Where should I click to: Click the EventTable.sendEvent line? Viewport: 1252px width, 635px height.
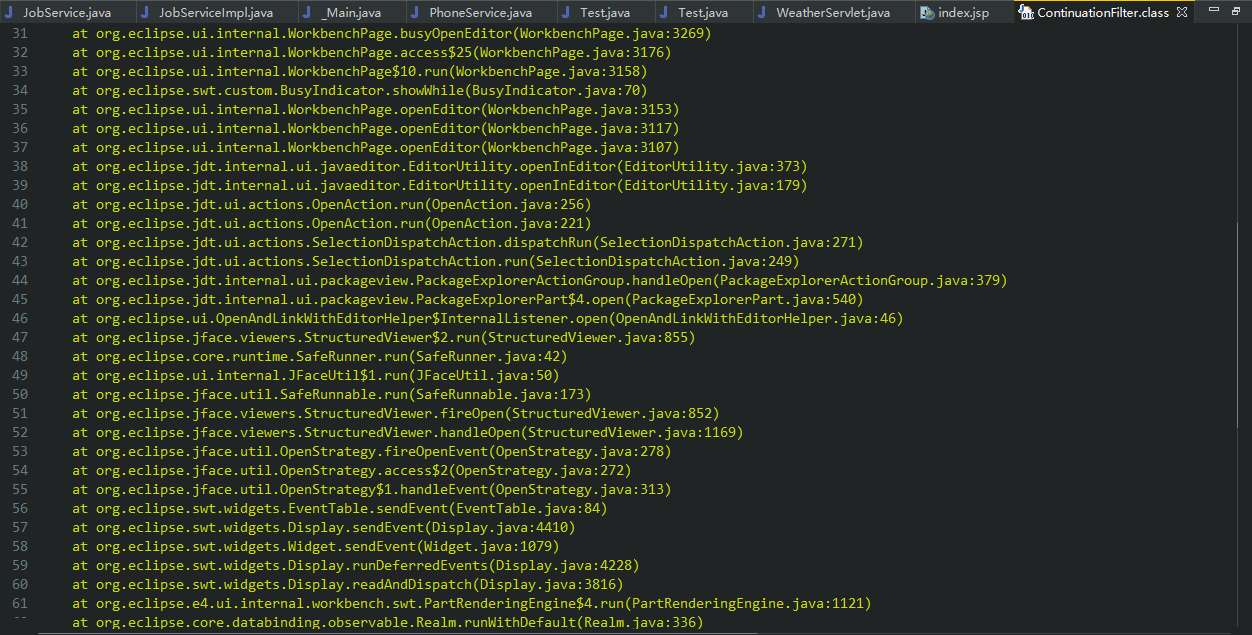[340, 508]
